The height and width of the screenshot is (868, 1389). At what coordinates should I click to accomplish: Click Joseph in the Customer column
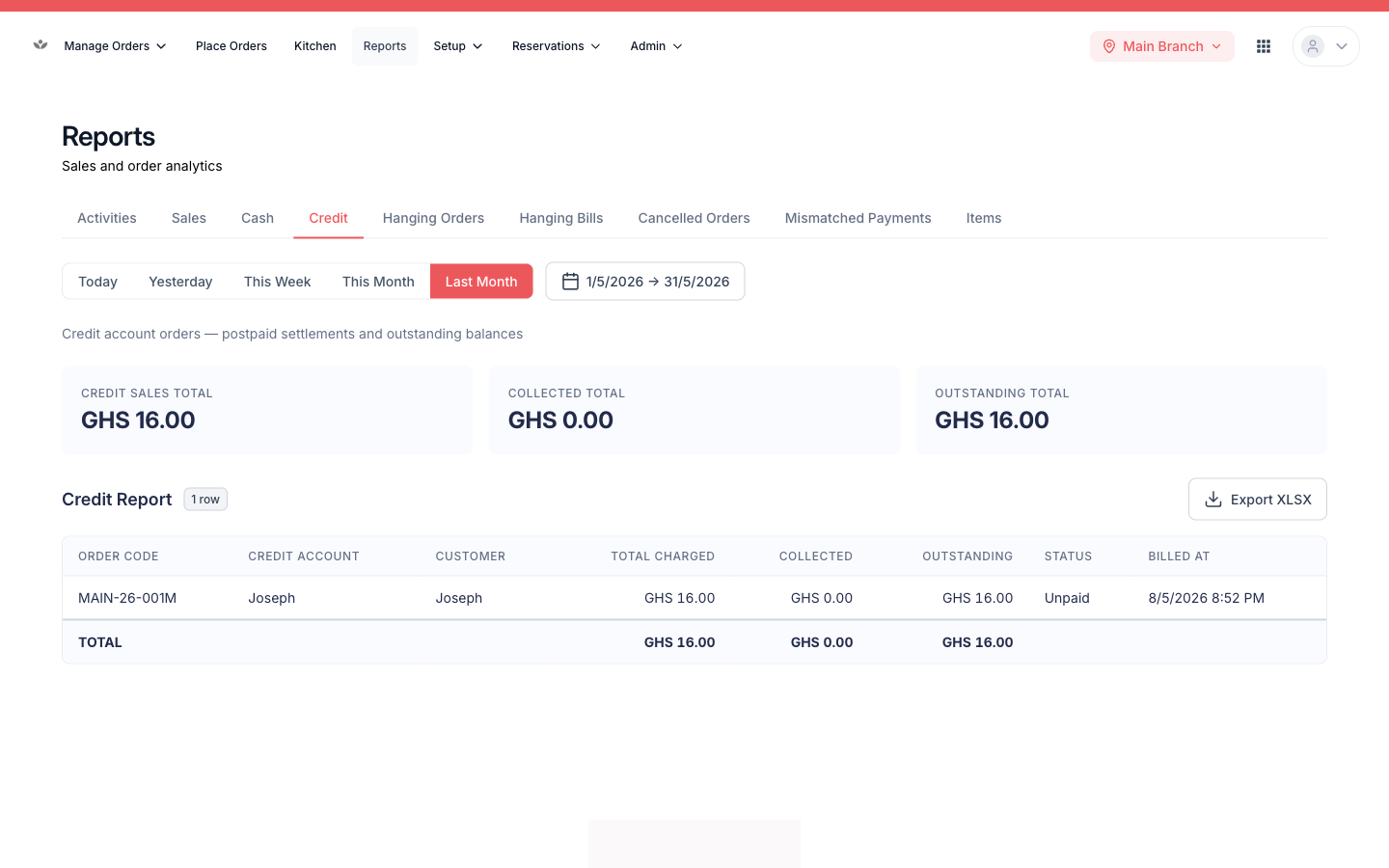[x=459, y=598]
